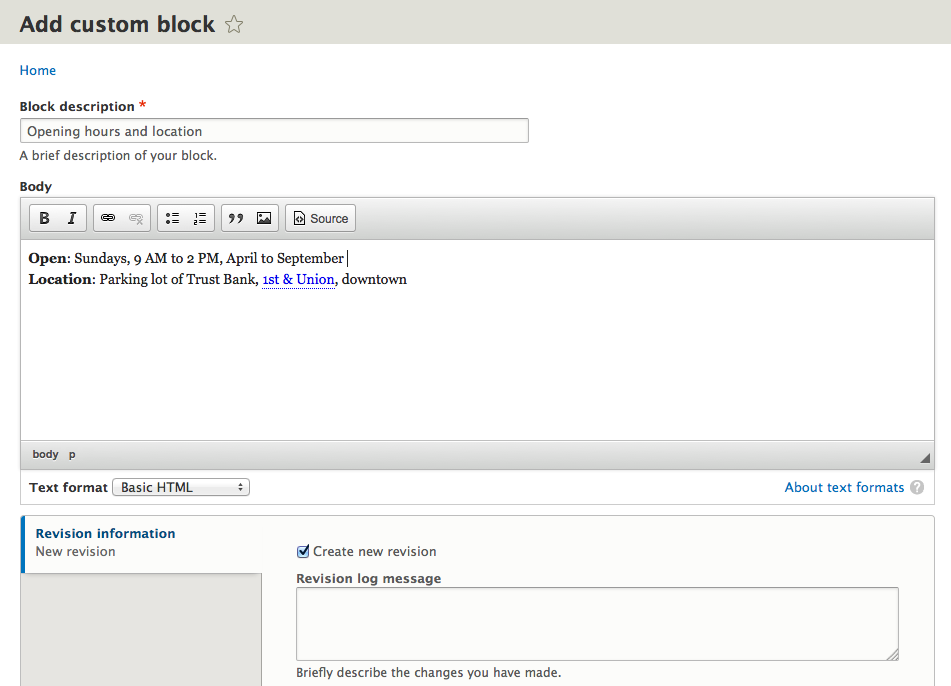The width and height of the screenshot is (951, 686).
Task: Focus the Block description field
Action: click(x=273, y=130)
